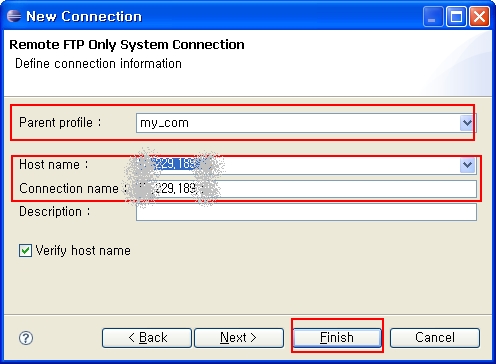Toggle the Verify host name checkbox
This screenshot has height=364, width=496.
click(25, 250)
